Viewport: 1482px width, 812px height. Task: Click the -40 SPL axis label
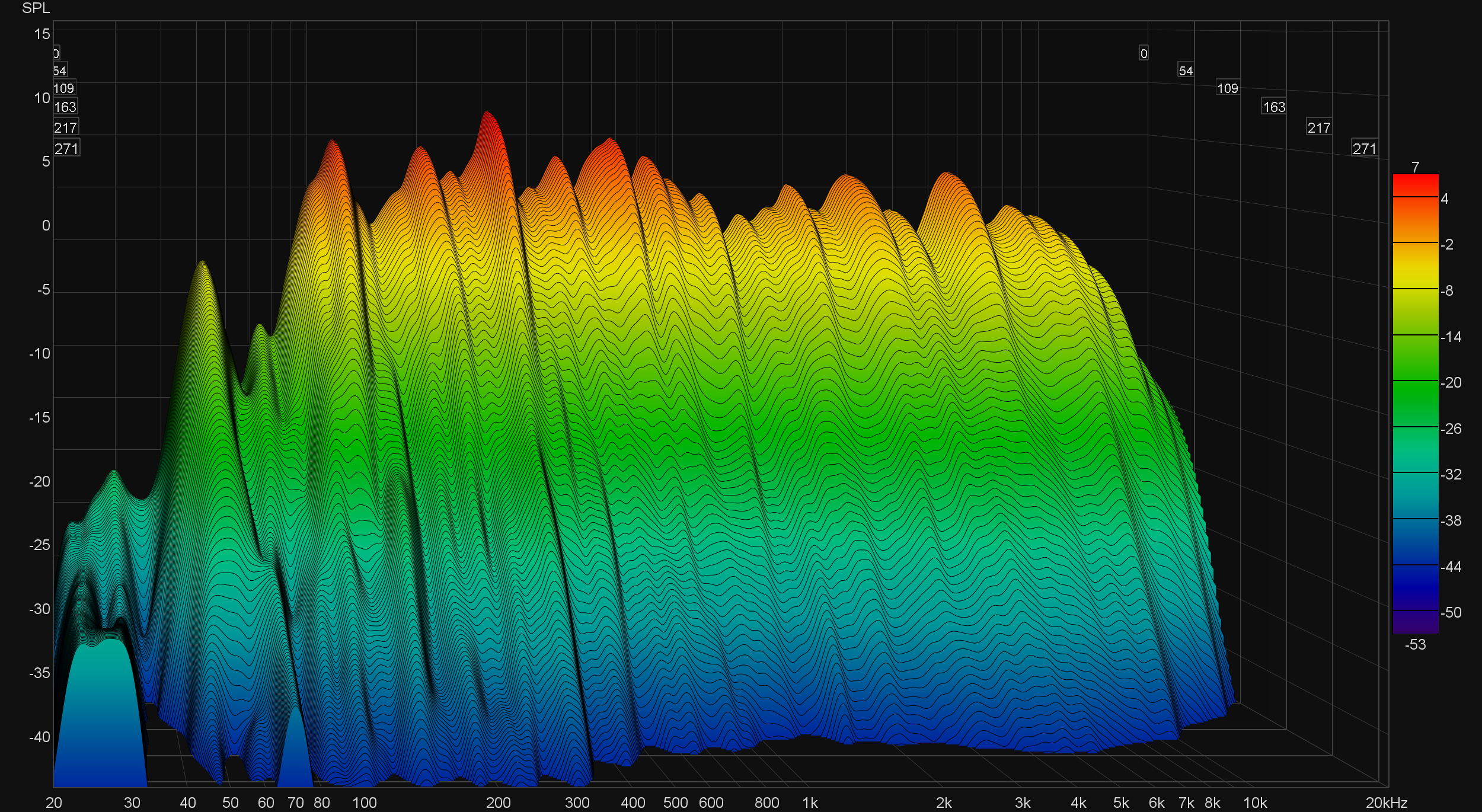pyautogui.click(x=40, y=737)
